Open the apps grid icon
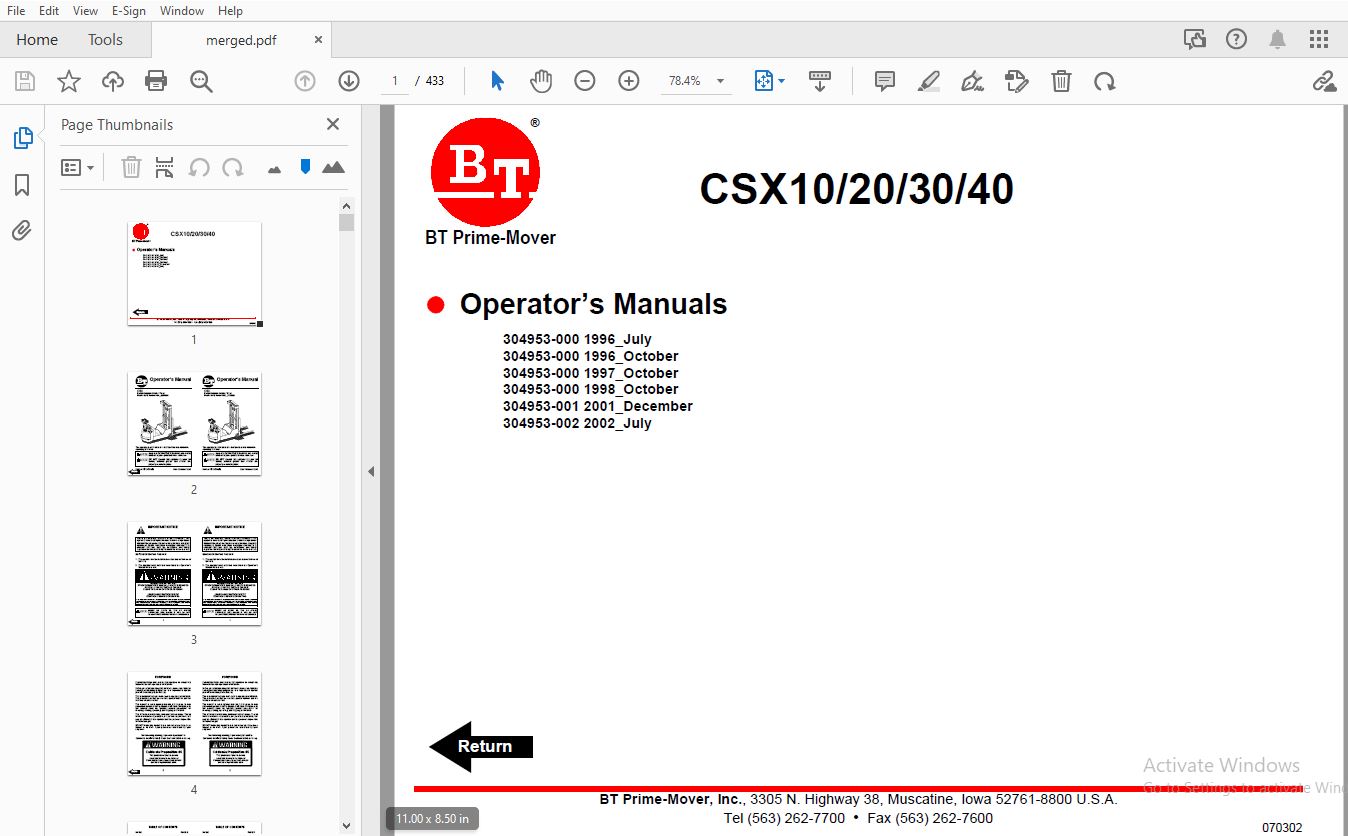This screenshot has height=836, width=1348. click(1319, 39)
